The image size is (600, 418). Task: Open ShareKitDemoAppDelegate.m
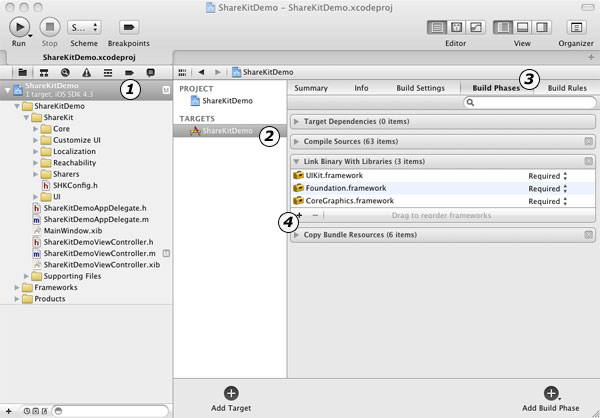point(91,220)
